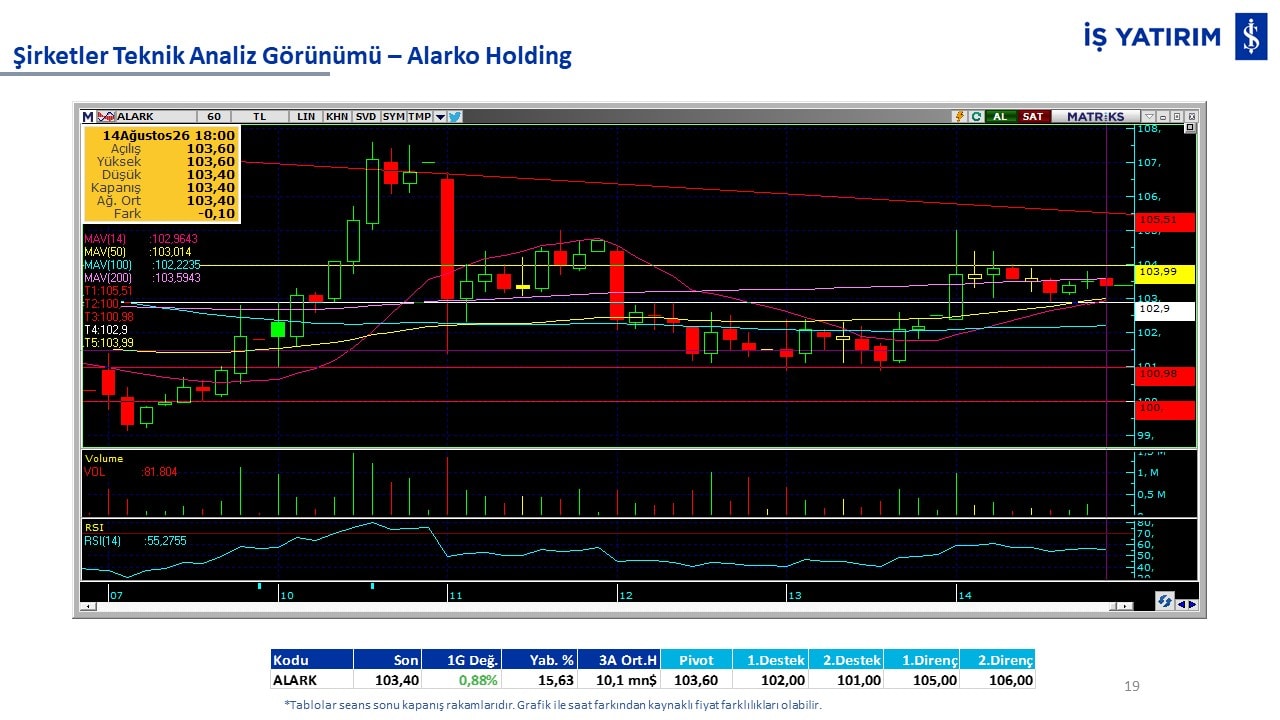Image resolution: width=1280 pixels, height=720 pixels.
Task: Click the 10,1 mn$ volume cell
Action: [x=618, y=680]
